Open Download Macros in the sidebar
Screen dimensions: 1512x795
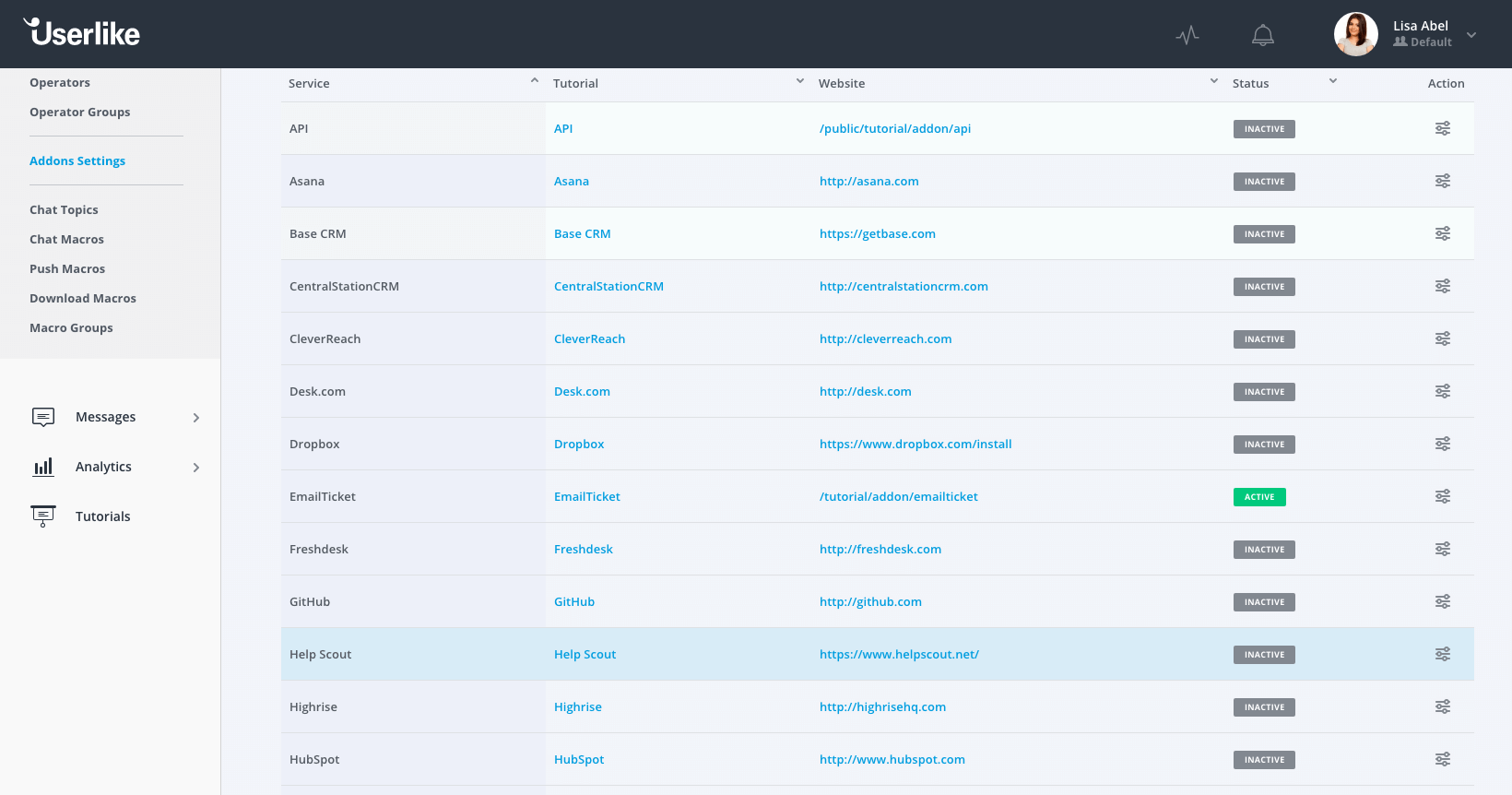coord(83,298)
